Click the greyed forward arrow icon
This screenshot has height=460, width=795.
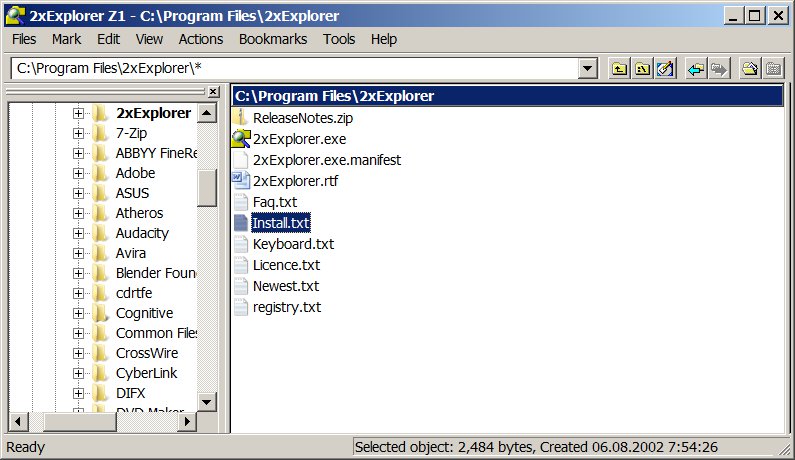click(x=719, y=68)
